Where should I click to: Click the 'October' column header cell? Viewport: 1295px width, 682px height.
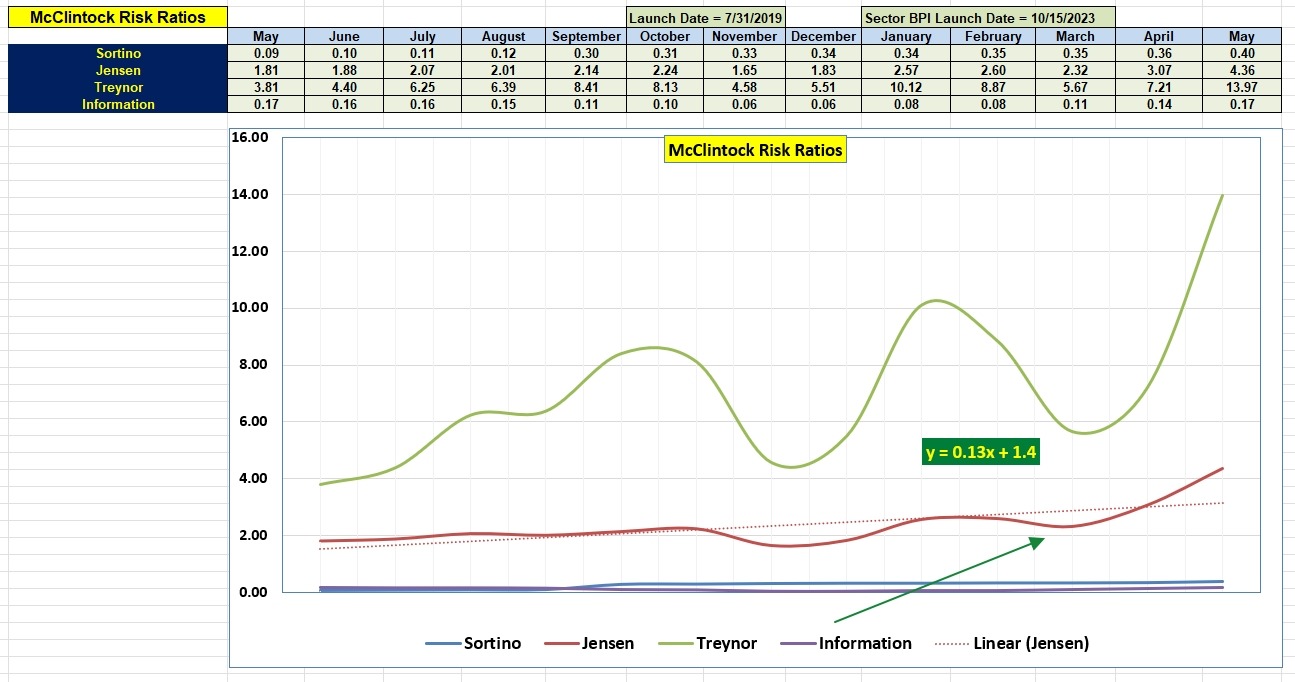[x=664, y=36]
